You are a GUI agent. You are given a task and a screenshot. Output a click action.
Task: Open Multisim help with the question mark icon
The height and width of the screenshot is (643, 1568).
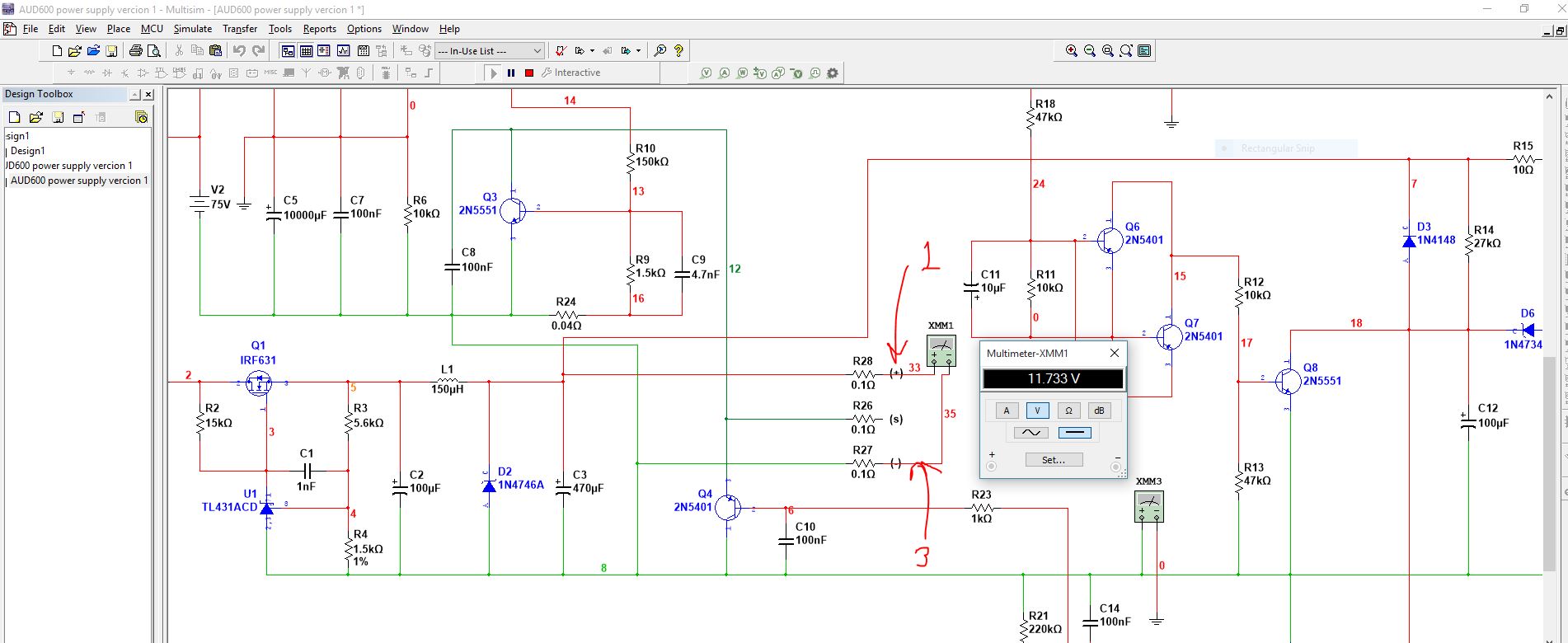point(678,51)
